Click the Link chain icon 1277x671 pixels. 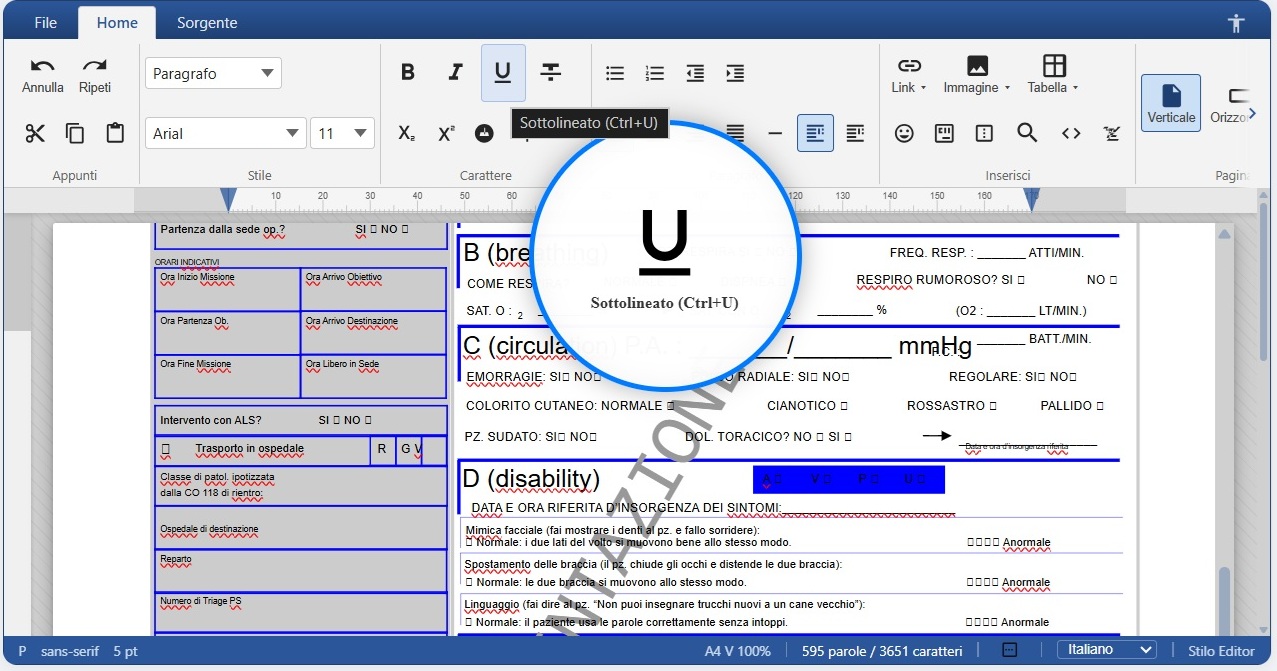pos(909,65)
